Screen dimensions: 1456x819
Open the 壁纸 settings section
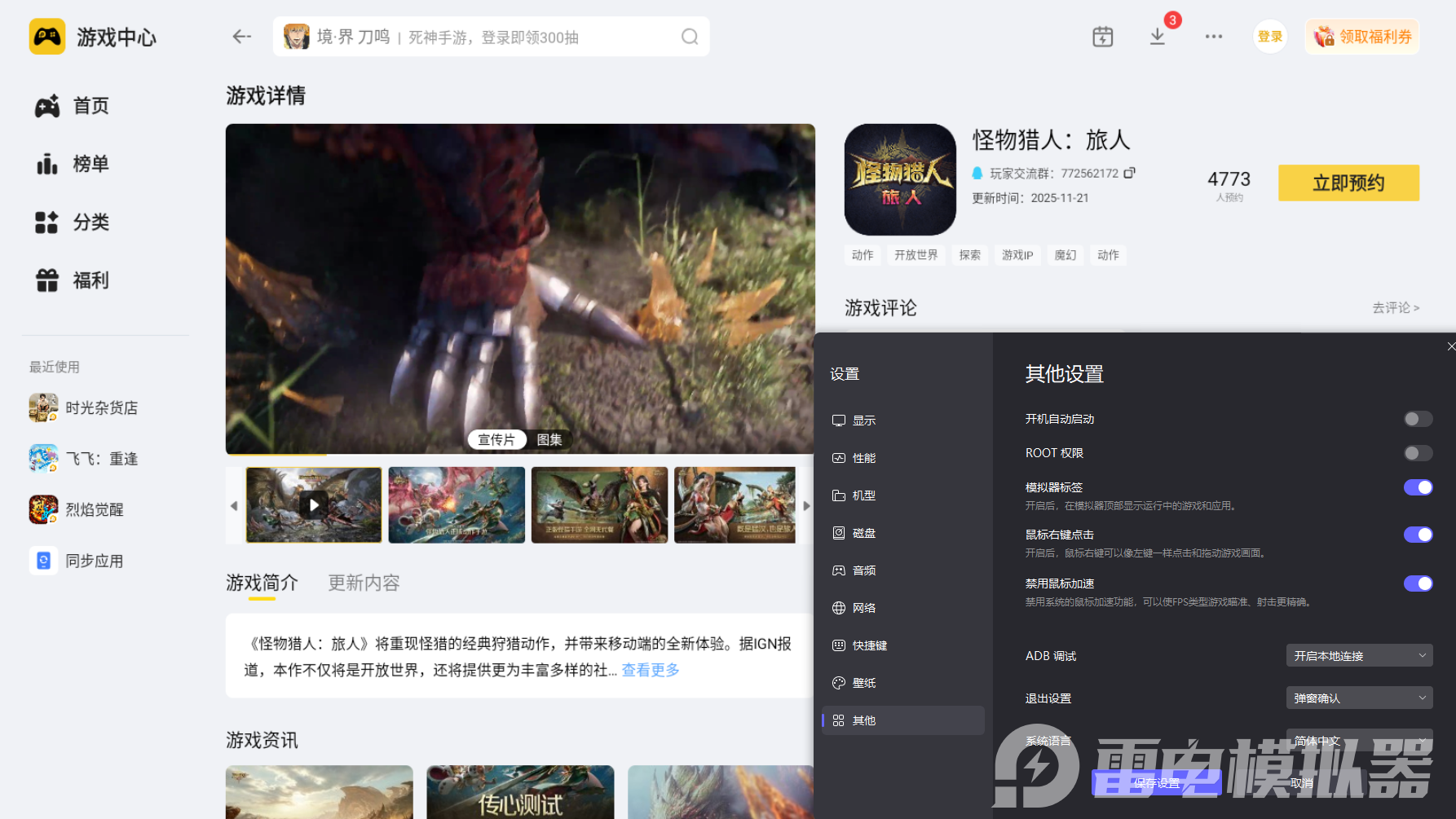click(x=864, y=683)
